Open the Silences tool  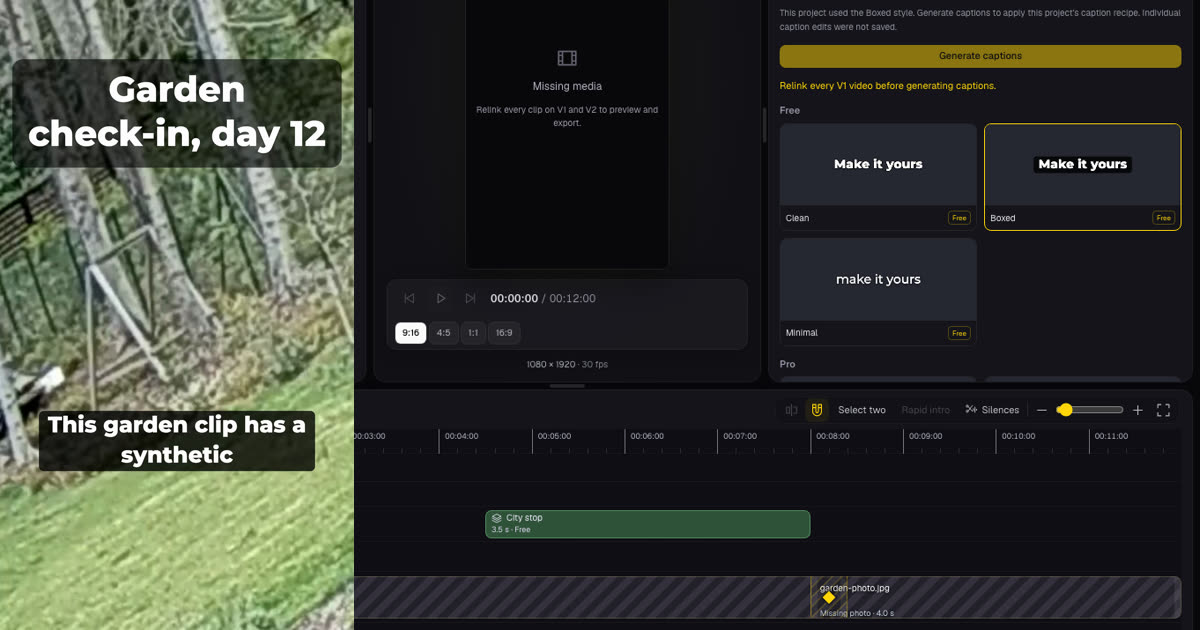point(992,410)
